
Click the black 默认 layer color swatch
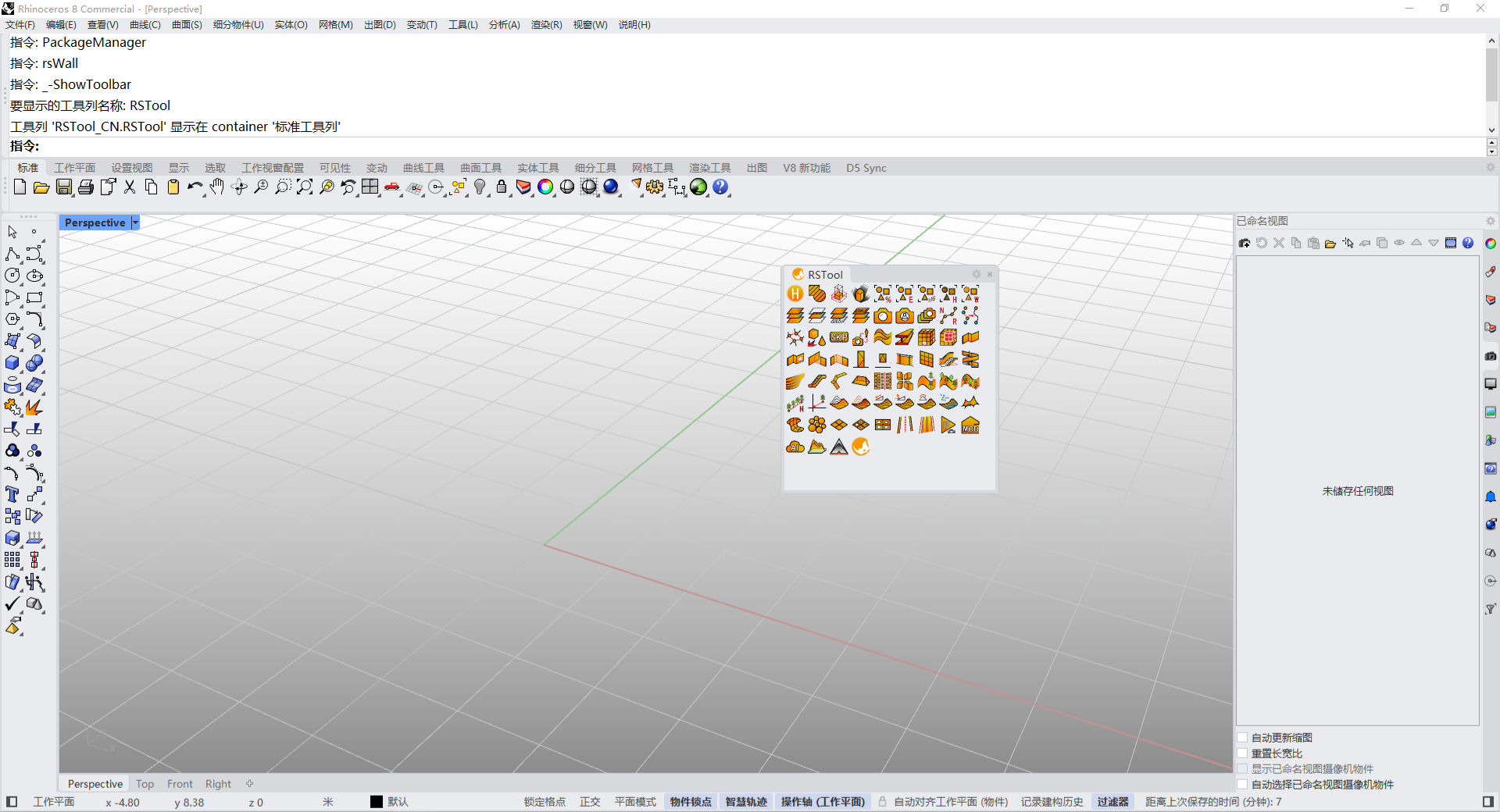click(377, 802)
